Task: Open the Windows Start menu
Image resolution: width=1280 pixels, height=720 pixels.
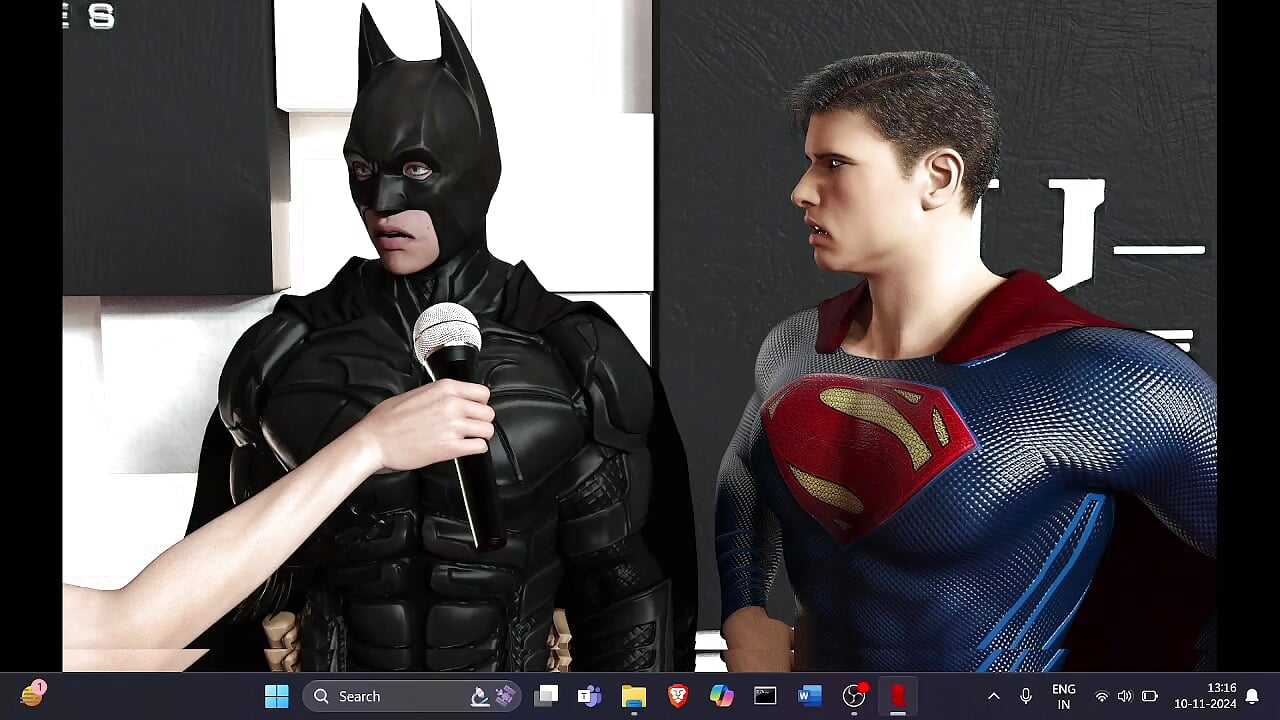Action: pos(277,696)
